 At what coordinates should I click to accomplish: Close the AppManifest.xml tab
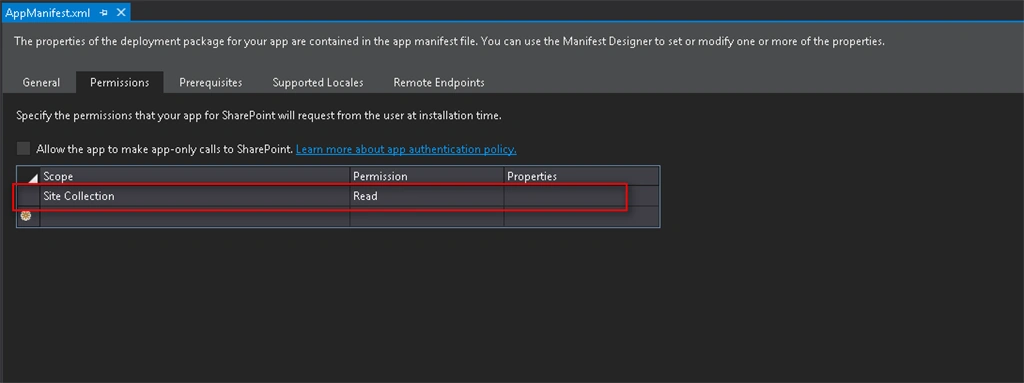tap(121, 12)
